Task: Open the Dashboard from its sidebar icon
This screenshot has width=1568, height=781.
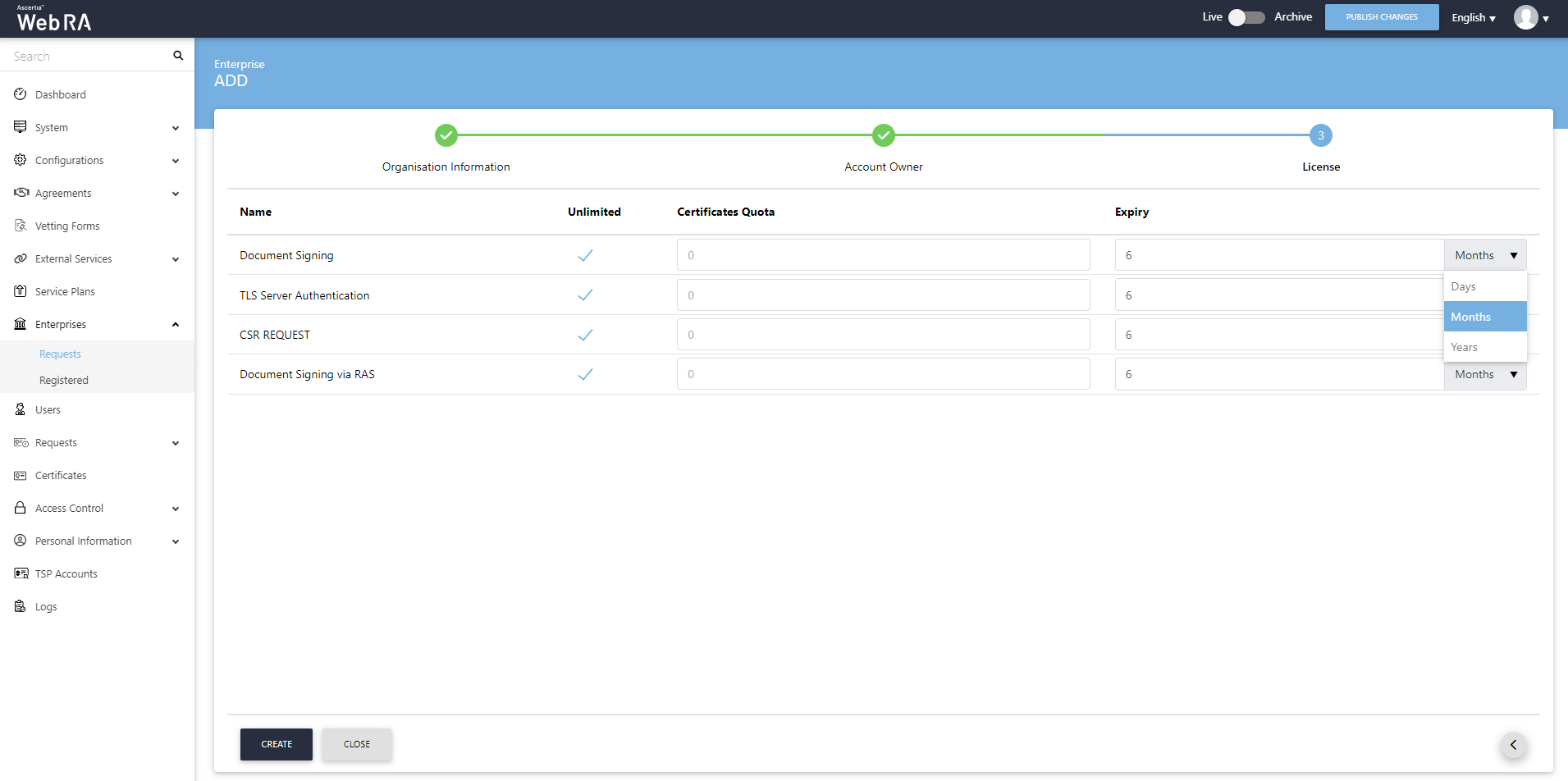Action: [21, 94]
